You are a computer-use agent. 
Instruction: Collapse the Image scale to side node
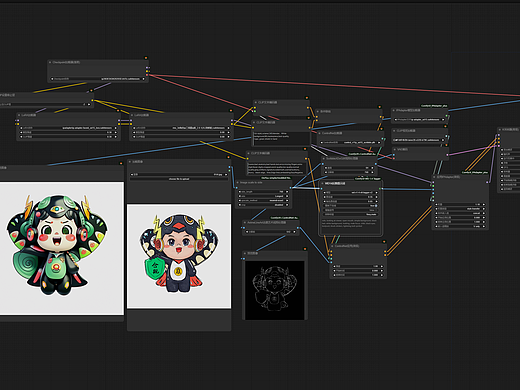237,183
